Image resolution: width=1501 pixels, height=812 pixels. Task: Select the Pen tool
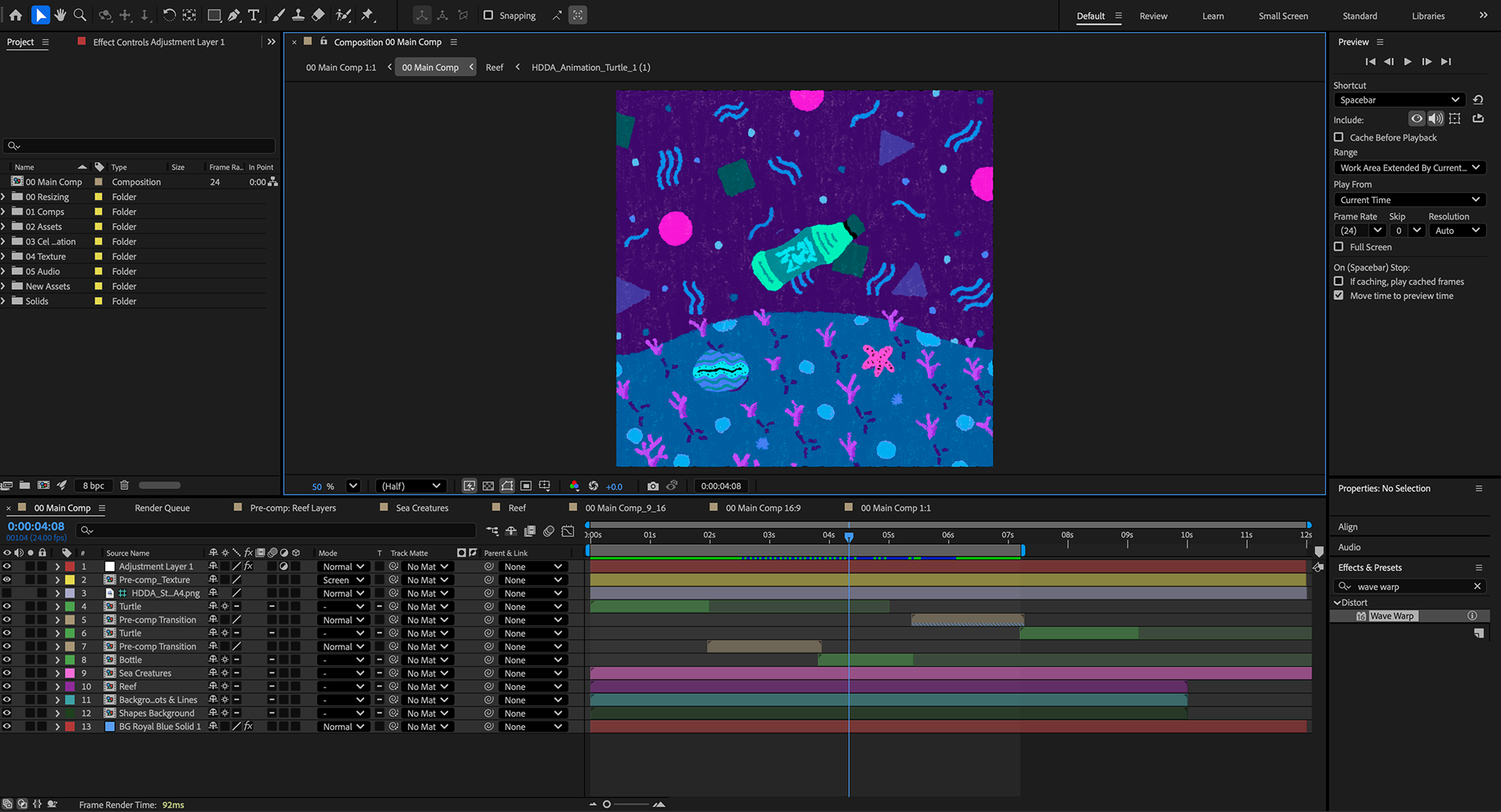[x=234, y=15]
